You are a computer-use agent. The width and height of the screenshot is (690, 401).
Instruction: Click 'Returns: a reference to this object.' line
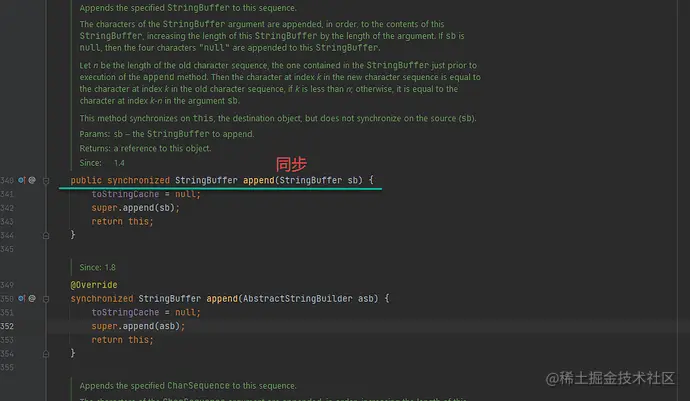click(x=145, y=148)
